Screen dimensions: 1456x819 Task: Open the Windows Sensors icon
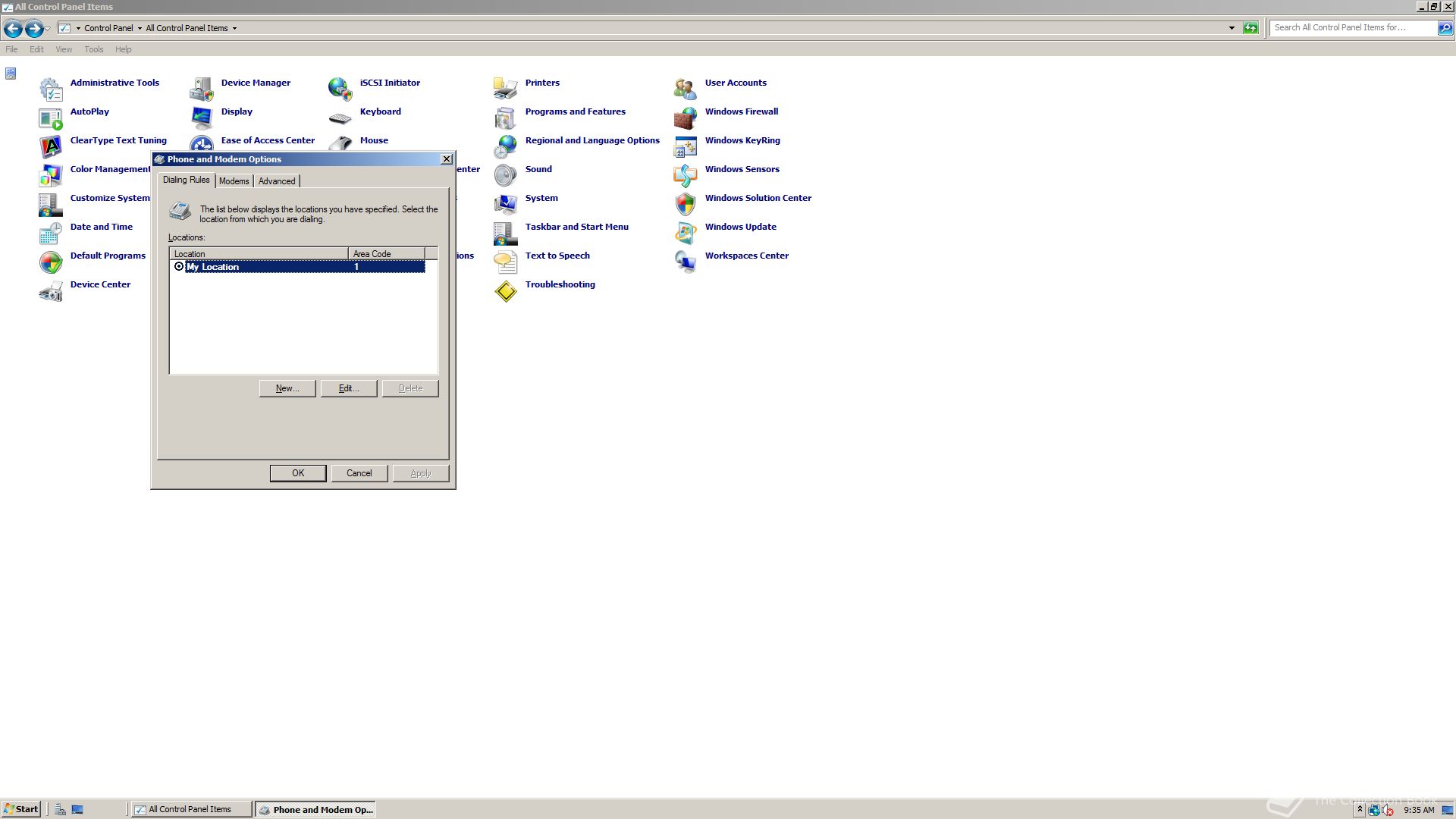pyautogui.click(x=686, y=175)
